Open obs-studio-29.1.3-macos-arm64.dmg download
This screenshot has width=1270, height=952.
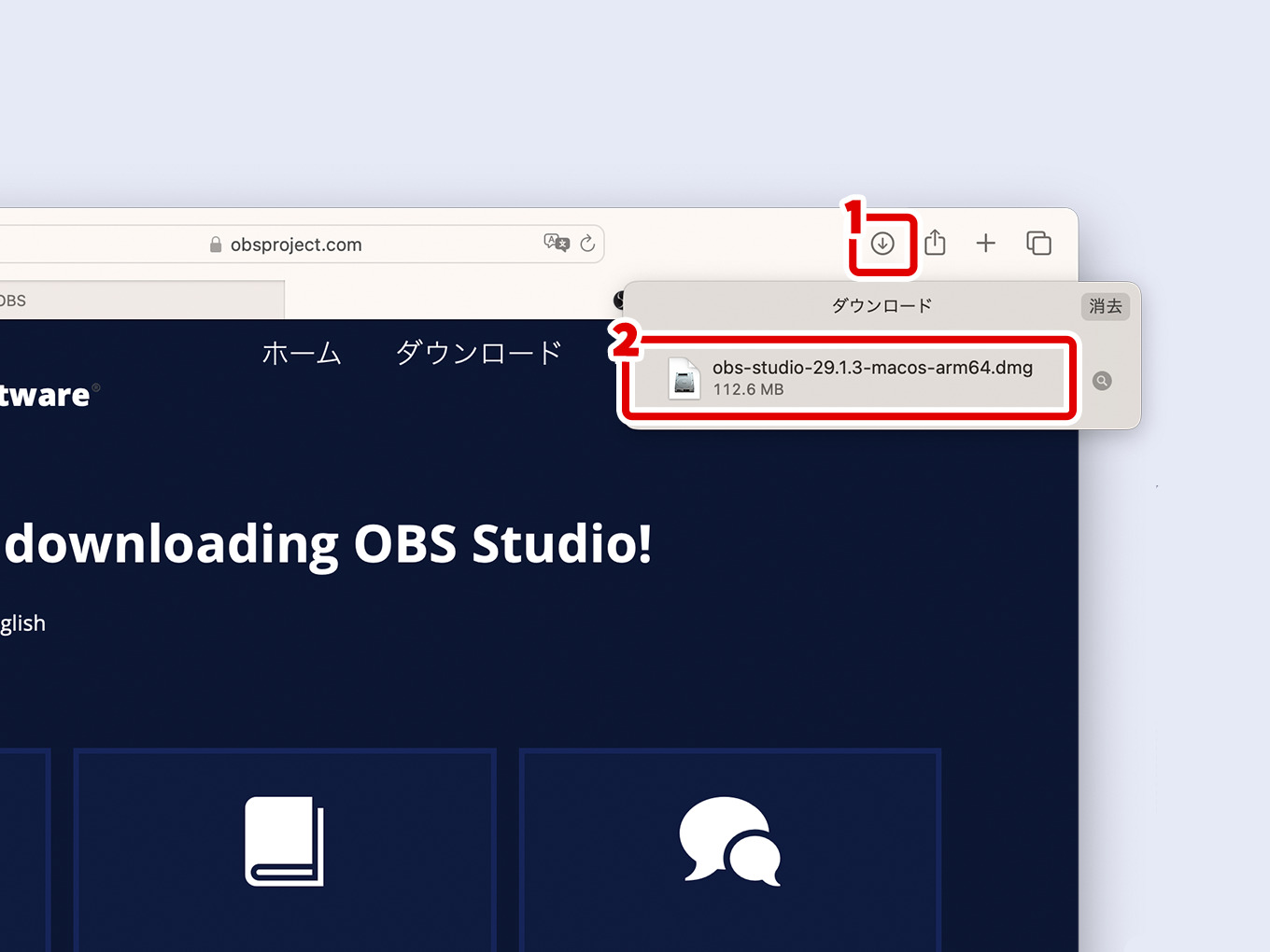point(850,379)
